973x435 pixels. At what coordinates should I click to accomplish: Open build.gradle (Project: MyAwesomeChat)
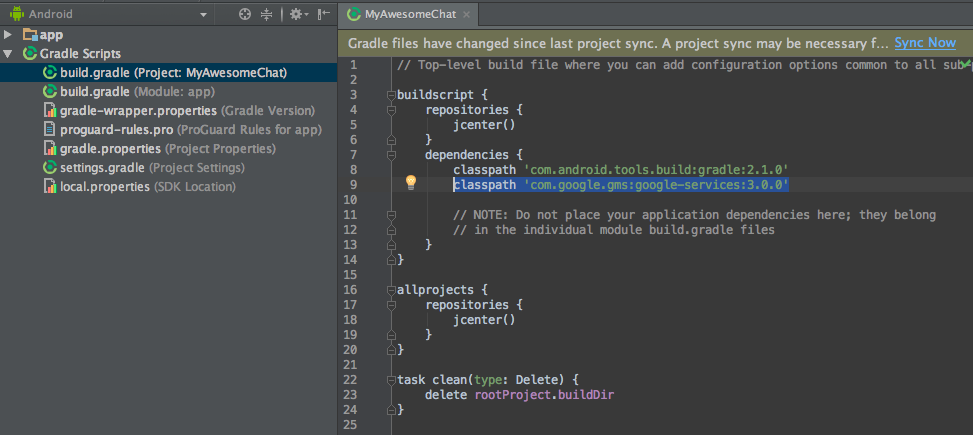point(174,73)
